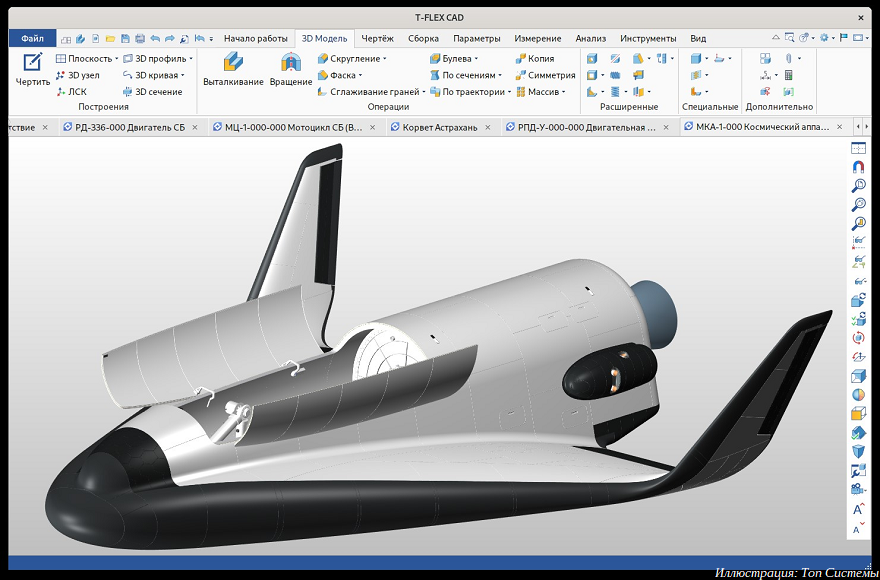The height and width of the screenshot is (580, 880).
Task: Click the camera icon in side toolbar
Action: pyautogui.click(x=858, y=490)
